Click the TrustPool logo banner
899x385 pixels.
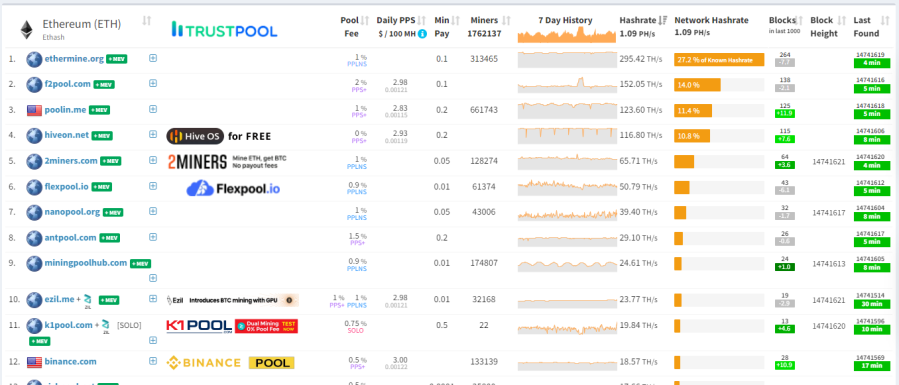[x=224, y=30]
